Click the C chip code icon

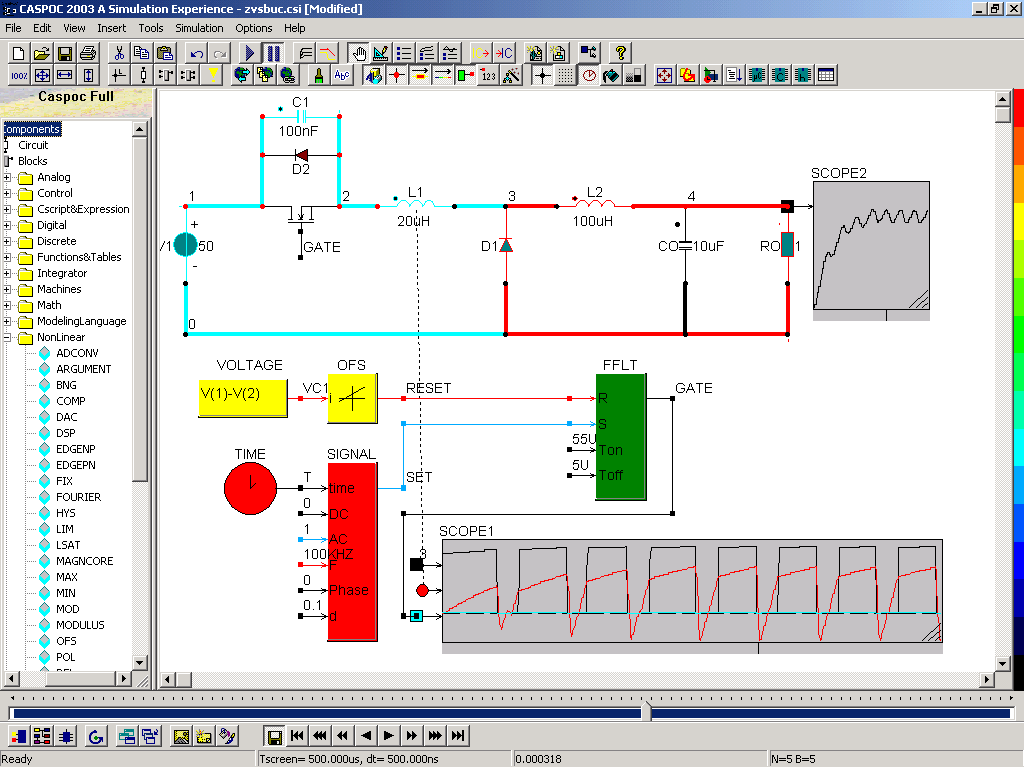click(x=780, y=75)
